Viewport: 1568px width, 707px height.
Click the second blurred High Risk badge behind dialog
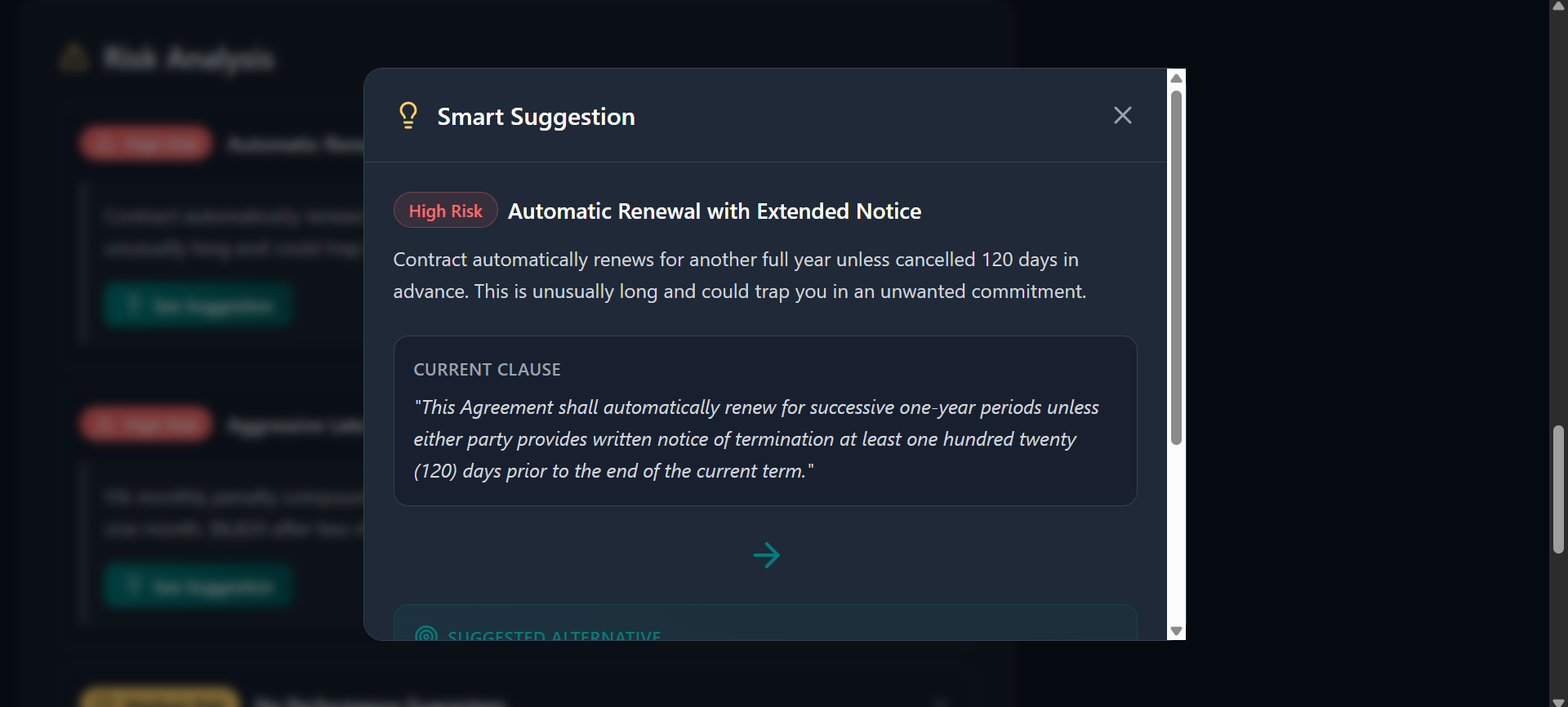pos(146,425)
